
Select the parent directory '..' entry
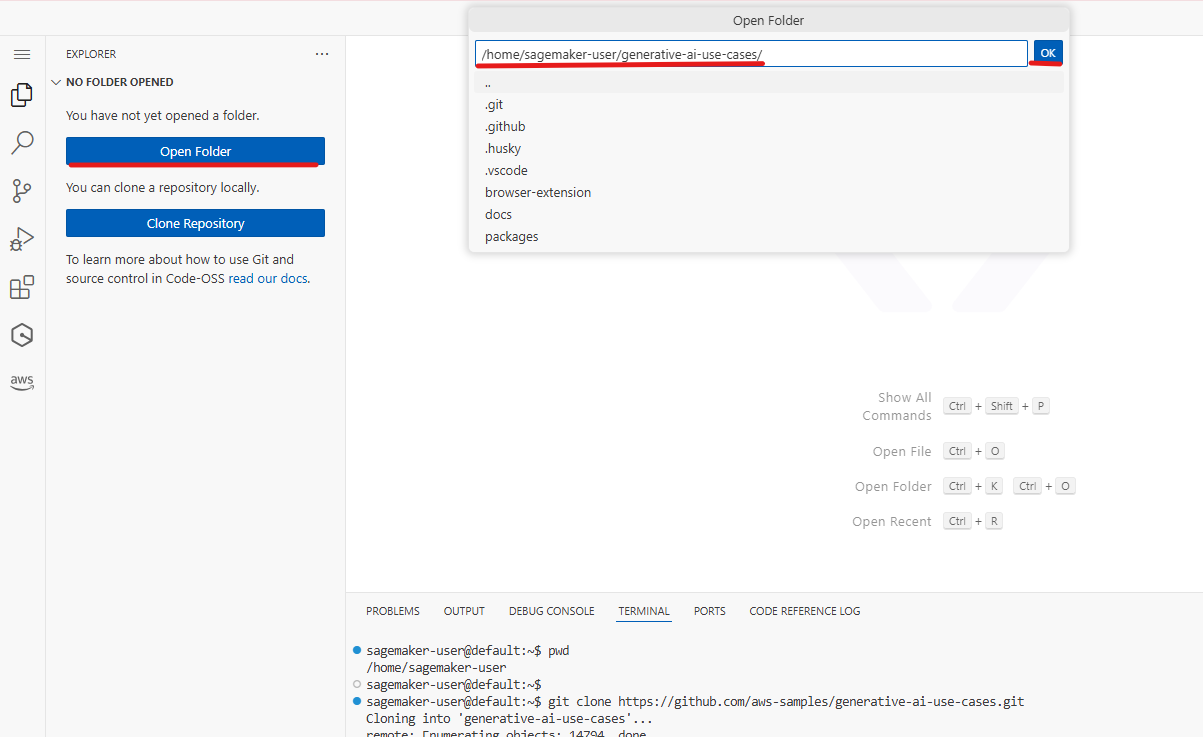click(769, 83)
